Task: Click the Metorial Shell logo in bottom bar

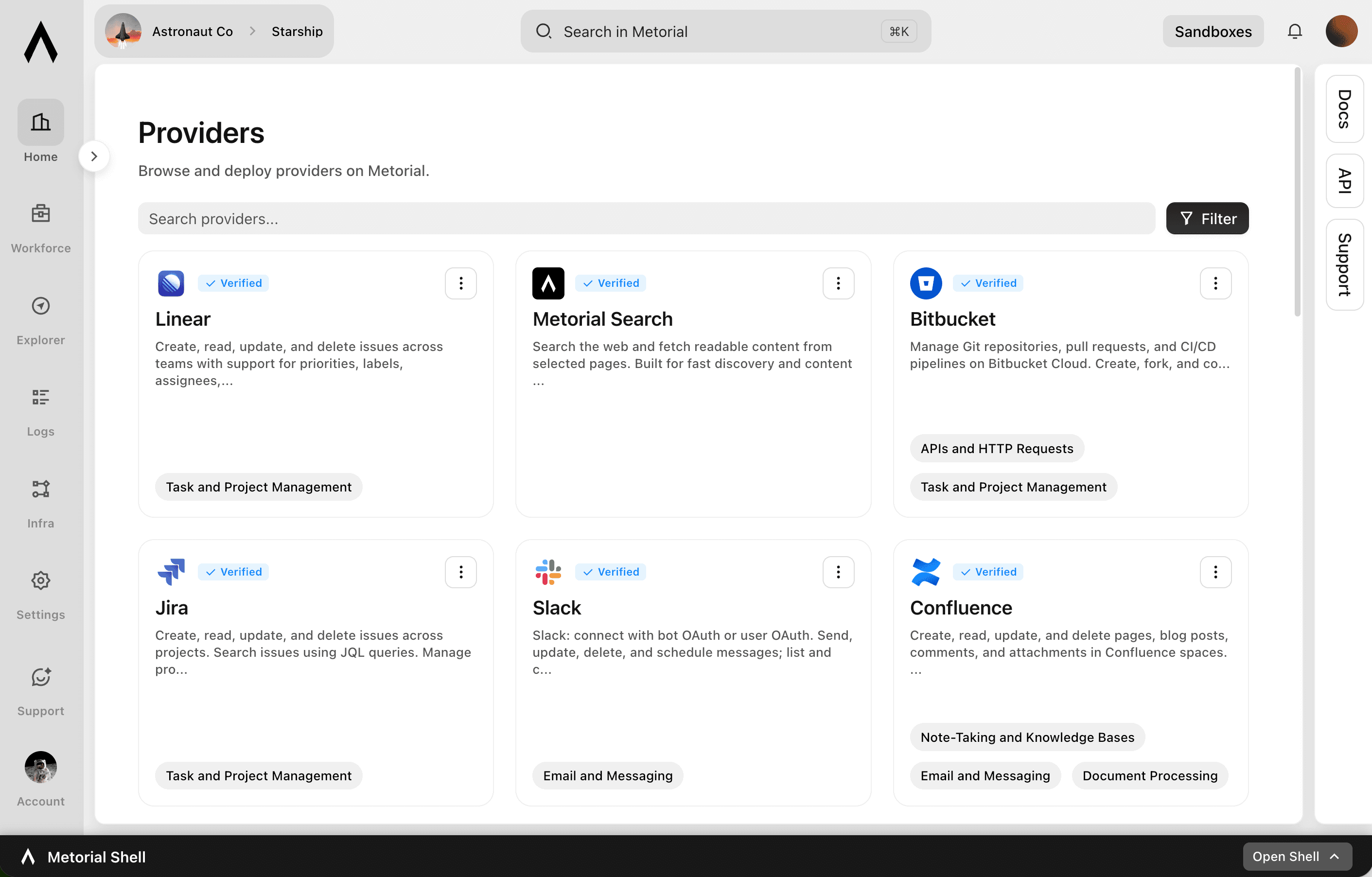Action: coord(28,857)
